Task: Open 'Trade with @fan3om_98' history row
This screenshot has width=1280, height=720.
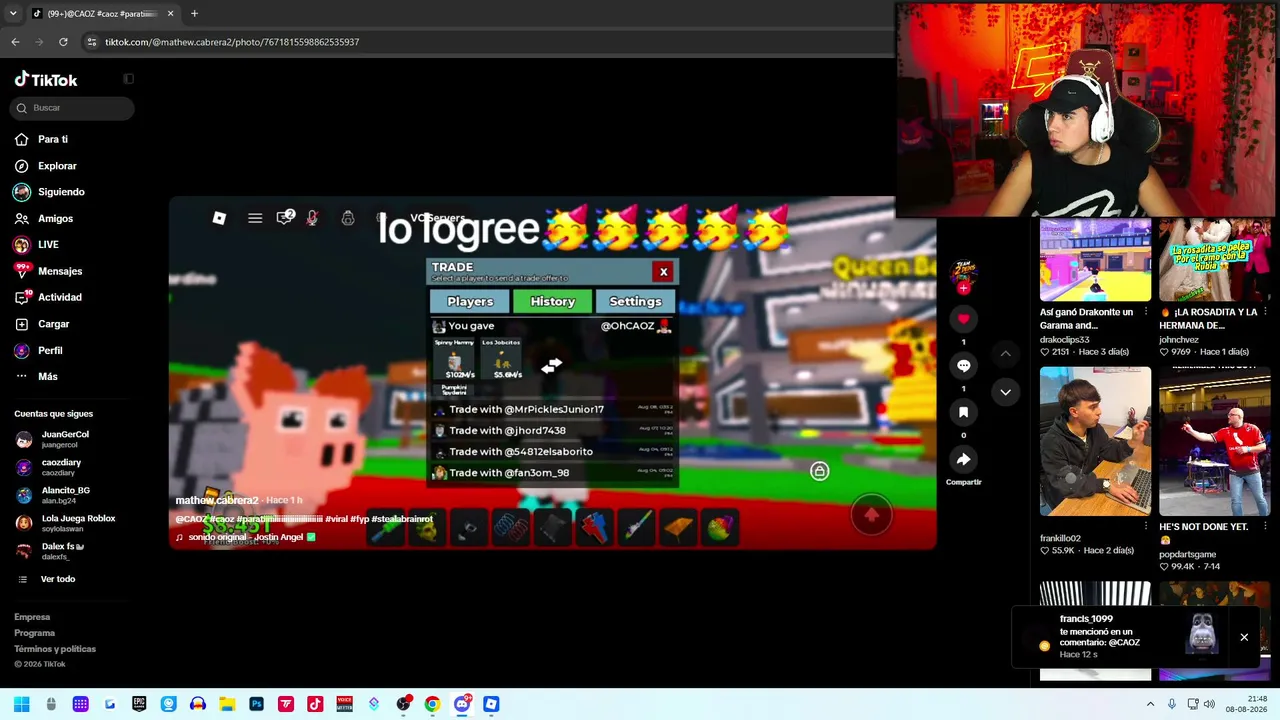Action: (x=553, y=473)
